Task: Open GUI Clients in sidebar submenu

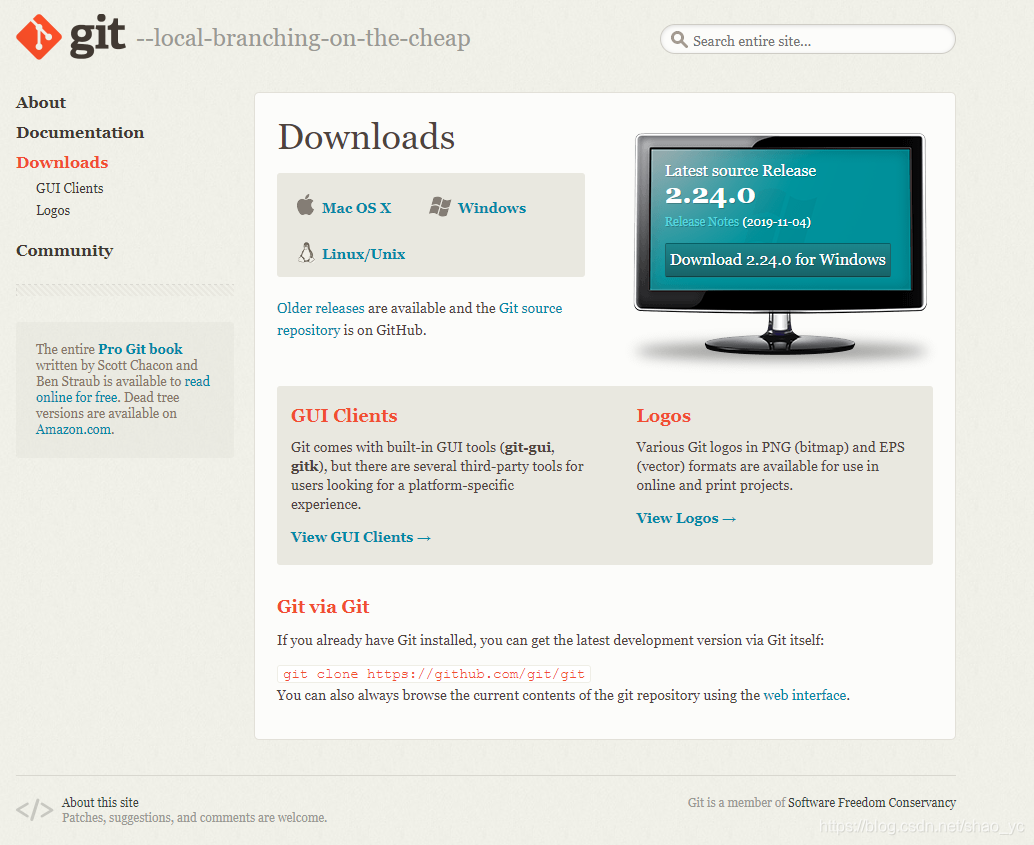Action: point(69,188)
